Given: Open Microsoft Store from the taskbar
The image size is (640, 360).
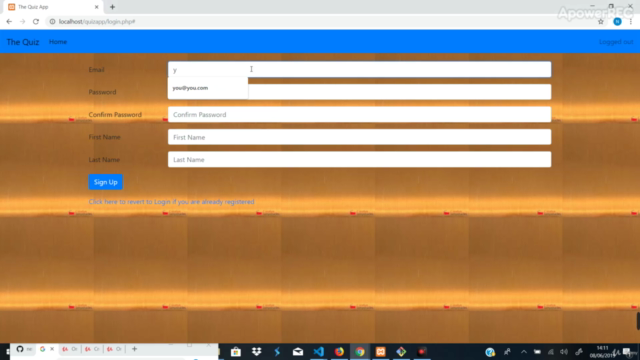Looking at the screenshot, I should pyautogui.click(x=236, y=351).
